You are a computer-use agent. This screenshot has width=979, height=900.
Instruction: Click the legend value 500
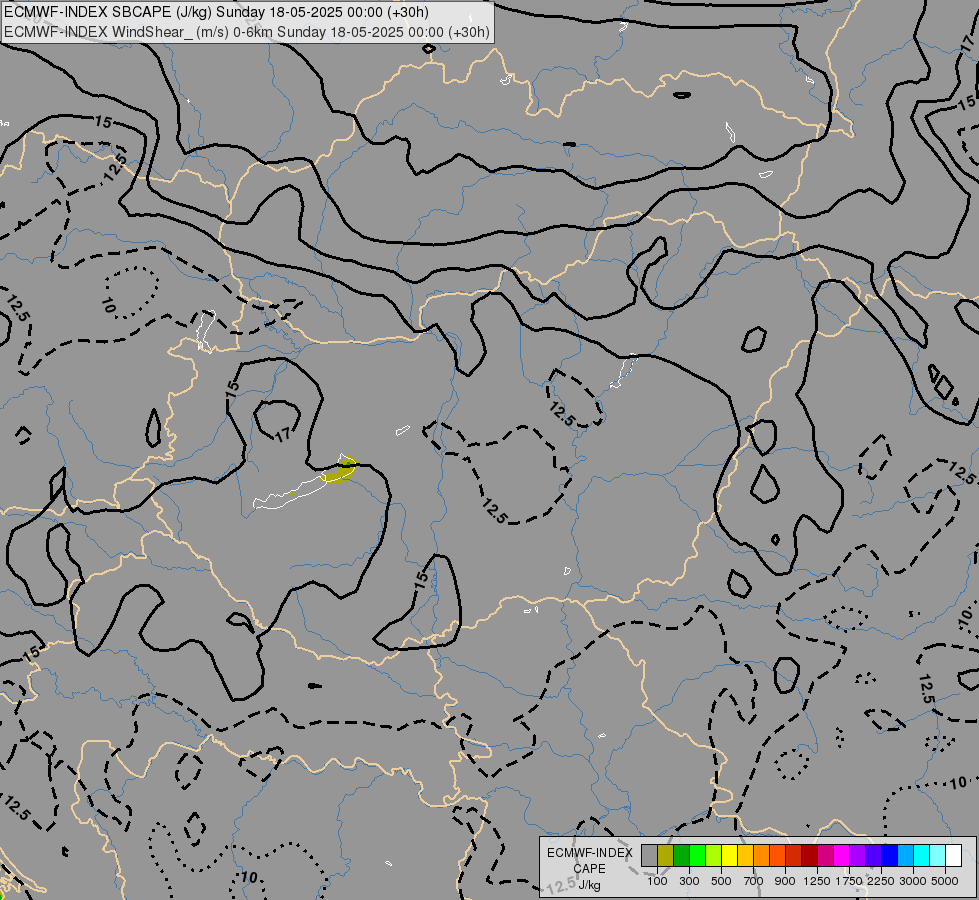coord(721,881)
